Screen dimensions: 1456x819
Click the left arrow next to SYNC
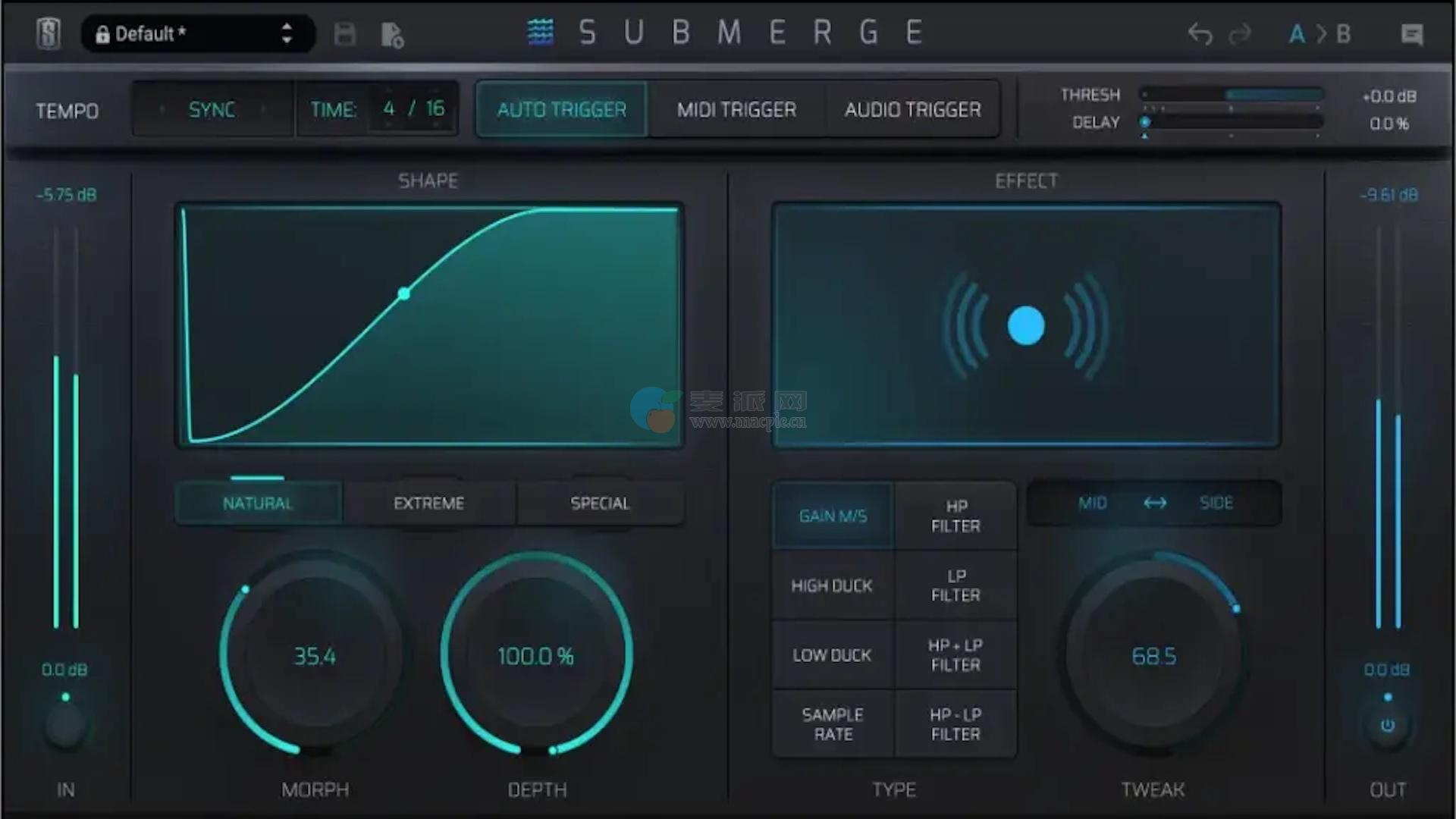tap(162, 110)
